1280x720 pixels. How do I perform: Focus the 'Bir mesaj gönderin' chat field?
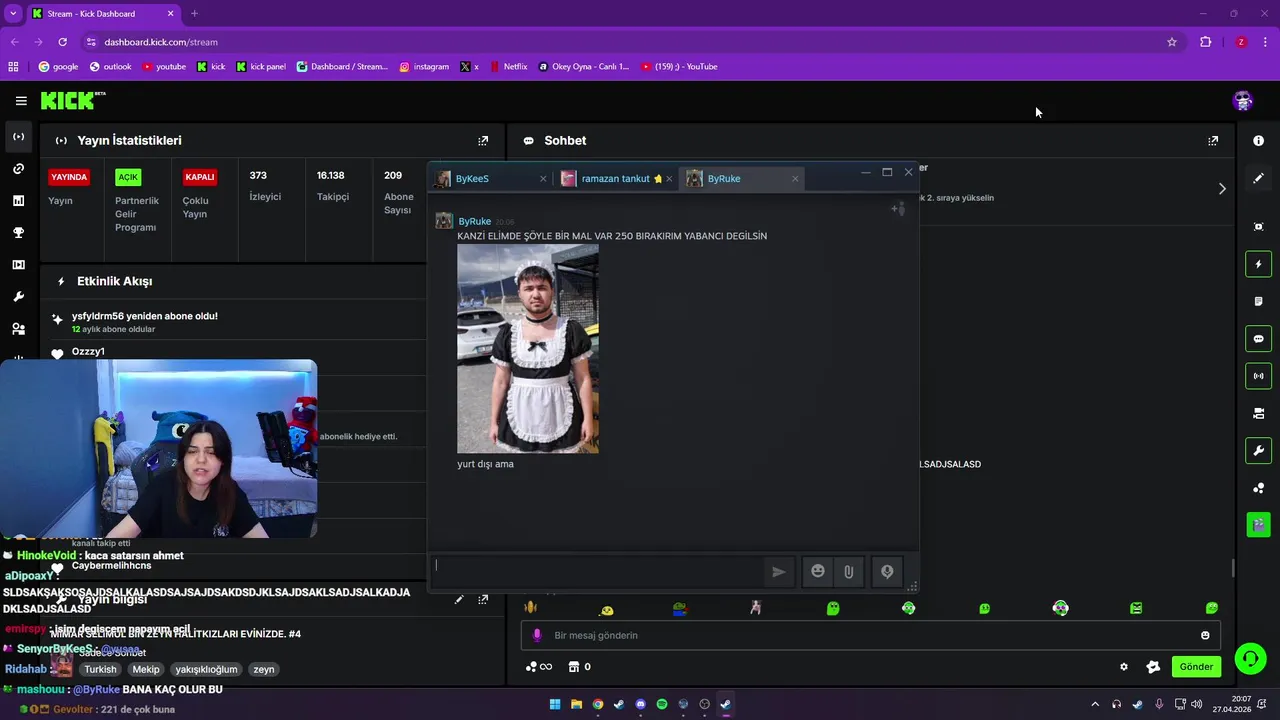pyautogui.click(x=870, y=635)
